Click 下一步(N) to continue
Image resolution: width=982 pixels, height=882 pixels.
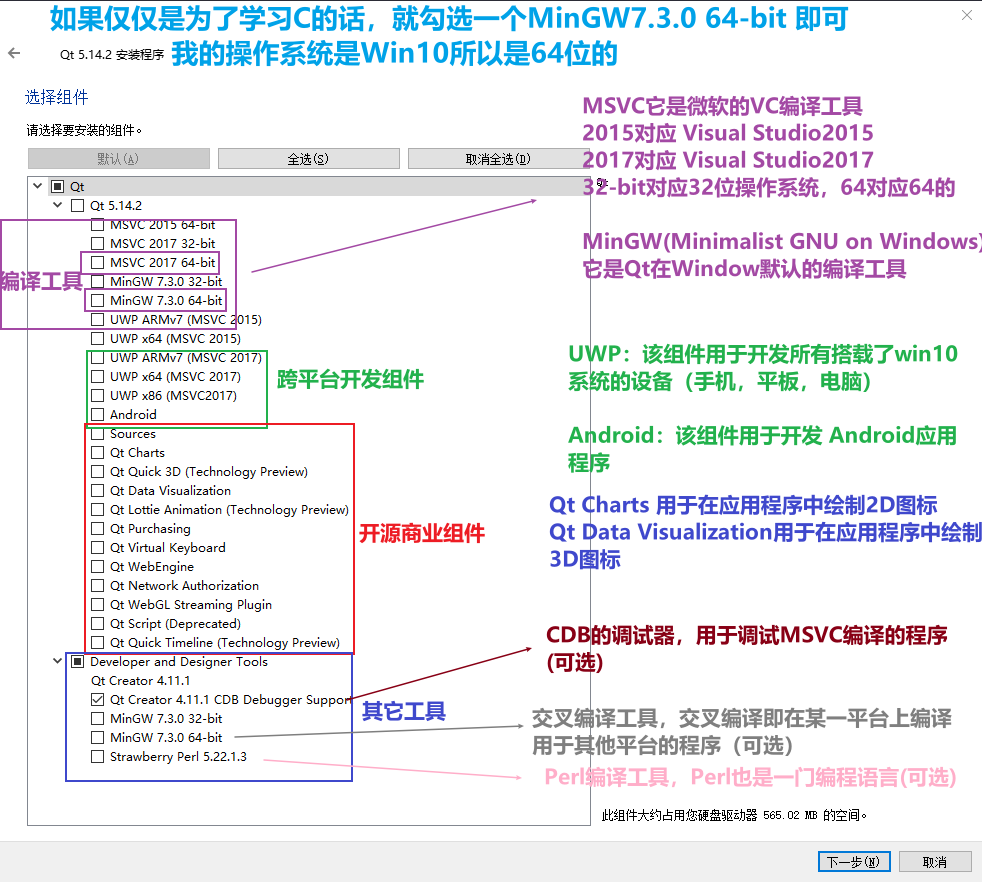853,862
